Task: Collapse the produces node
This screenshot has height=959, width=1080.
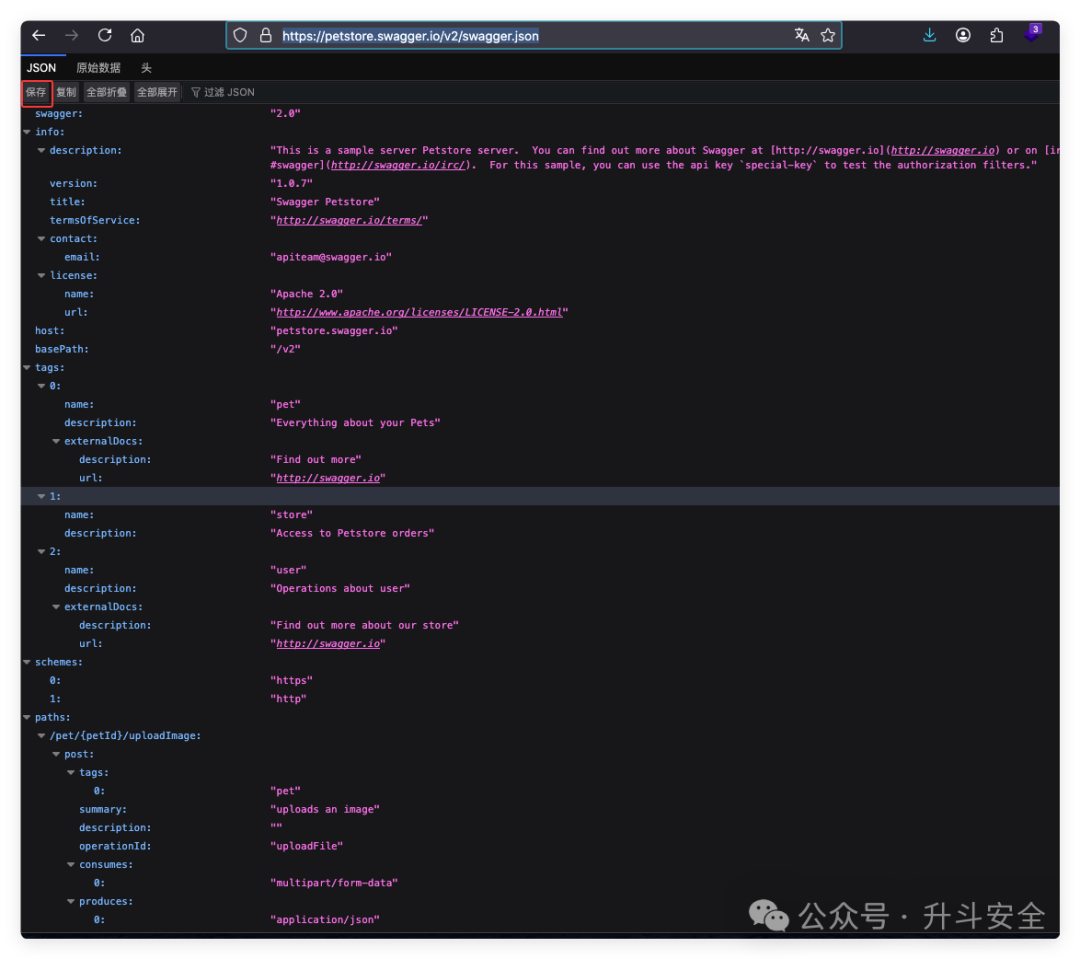Action: 70,901
